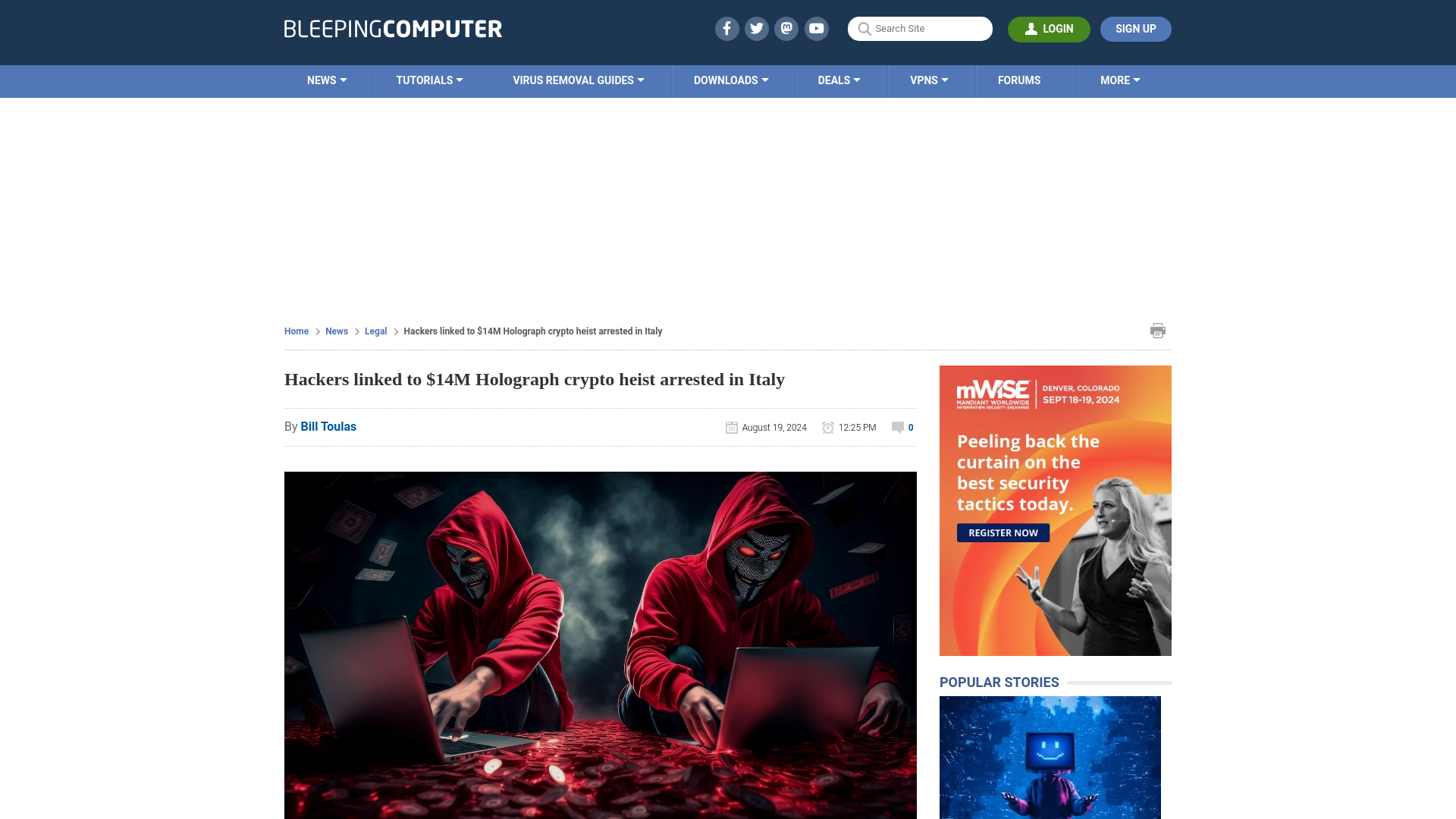Open the FORUMS menu item
Image resolution: width=1456 pixels, height=819 pixels.
pyautogui.click(x=1019, y=80)
